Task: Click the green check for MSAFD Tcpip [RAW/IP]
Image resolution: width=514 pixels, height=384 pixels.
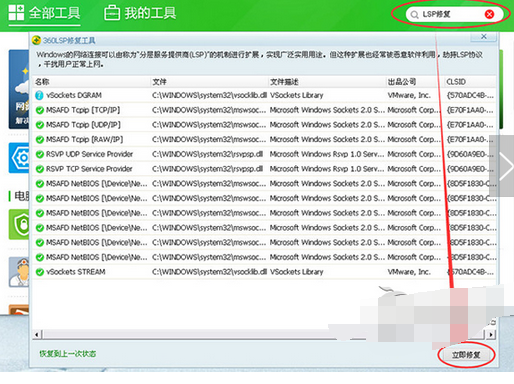Action: pos(40,140)
